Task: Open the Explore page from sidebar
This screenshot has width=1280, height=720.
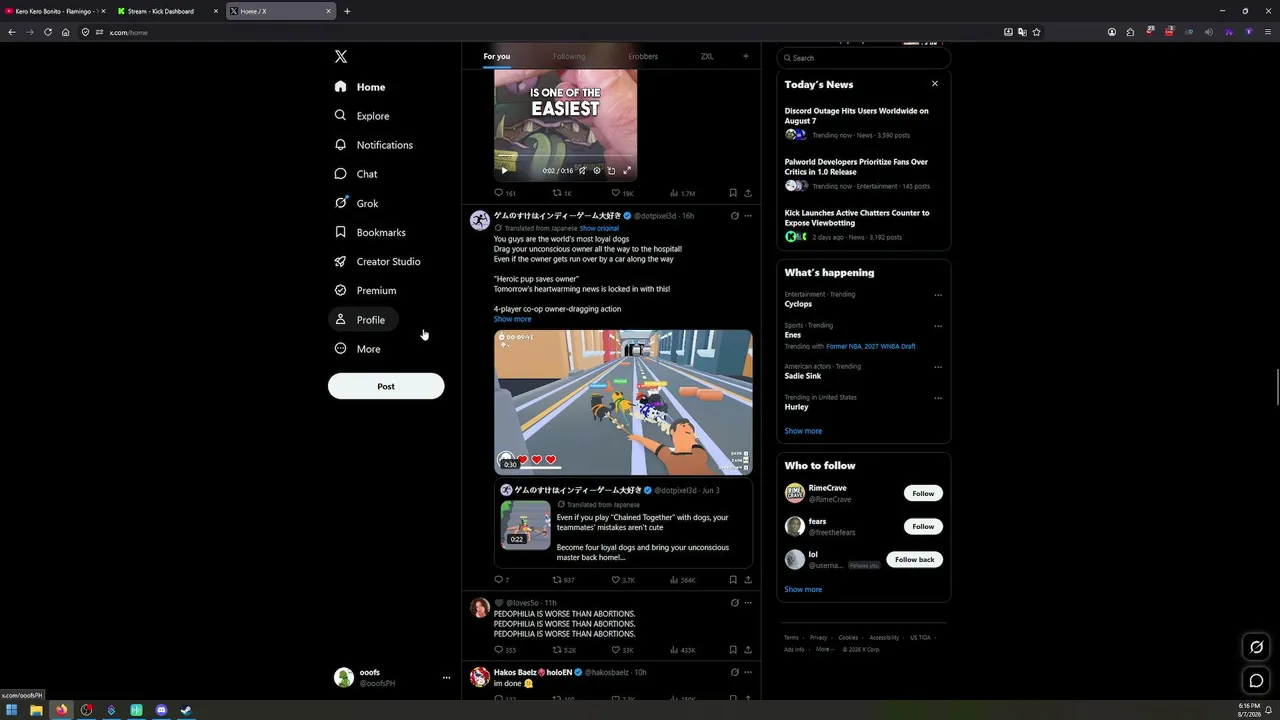Action: [x=363, y=116]
